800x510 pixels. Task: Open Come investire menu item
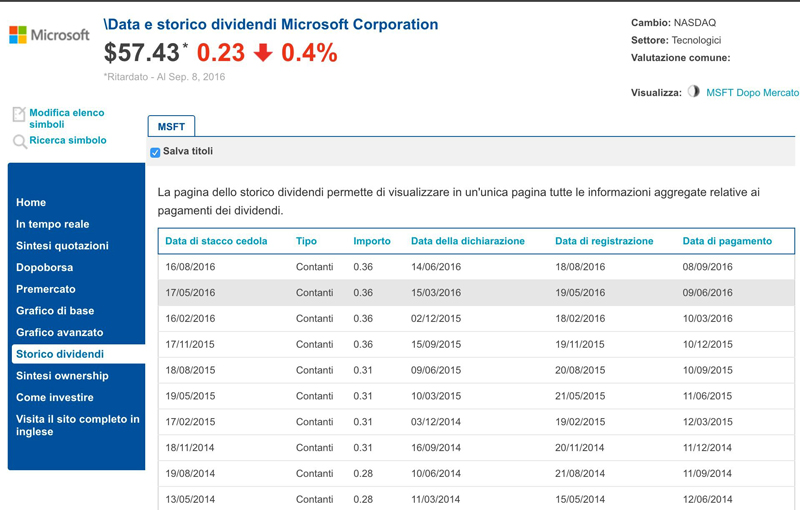pyautogui.click(x=55, y=397)
